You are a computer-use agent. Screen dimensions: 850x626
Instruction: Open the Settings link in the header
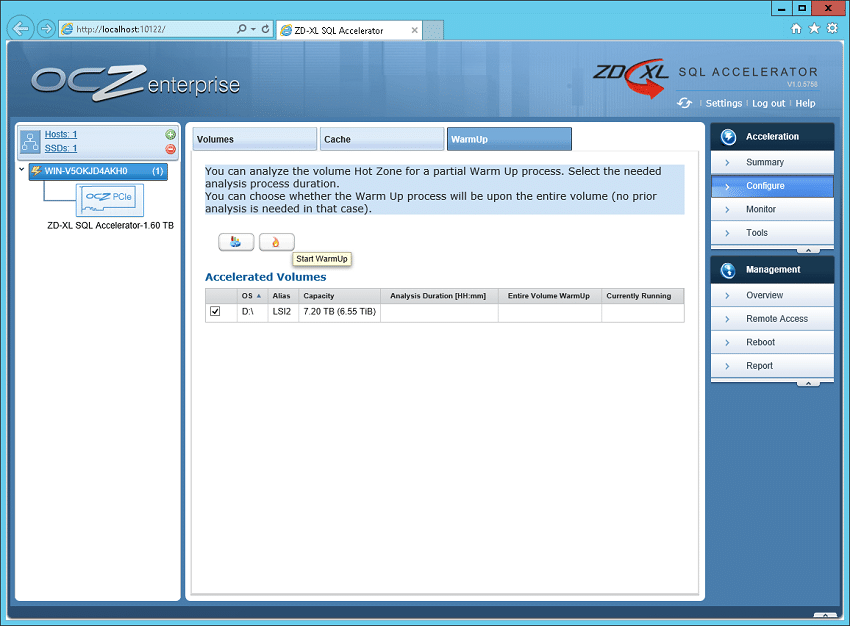tap(724, 103)
